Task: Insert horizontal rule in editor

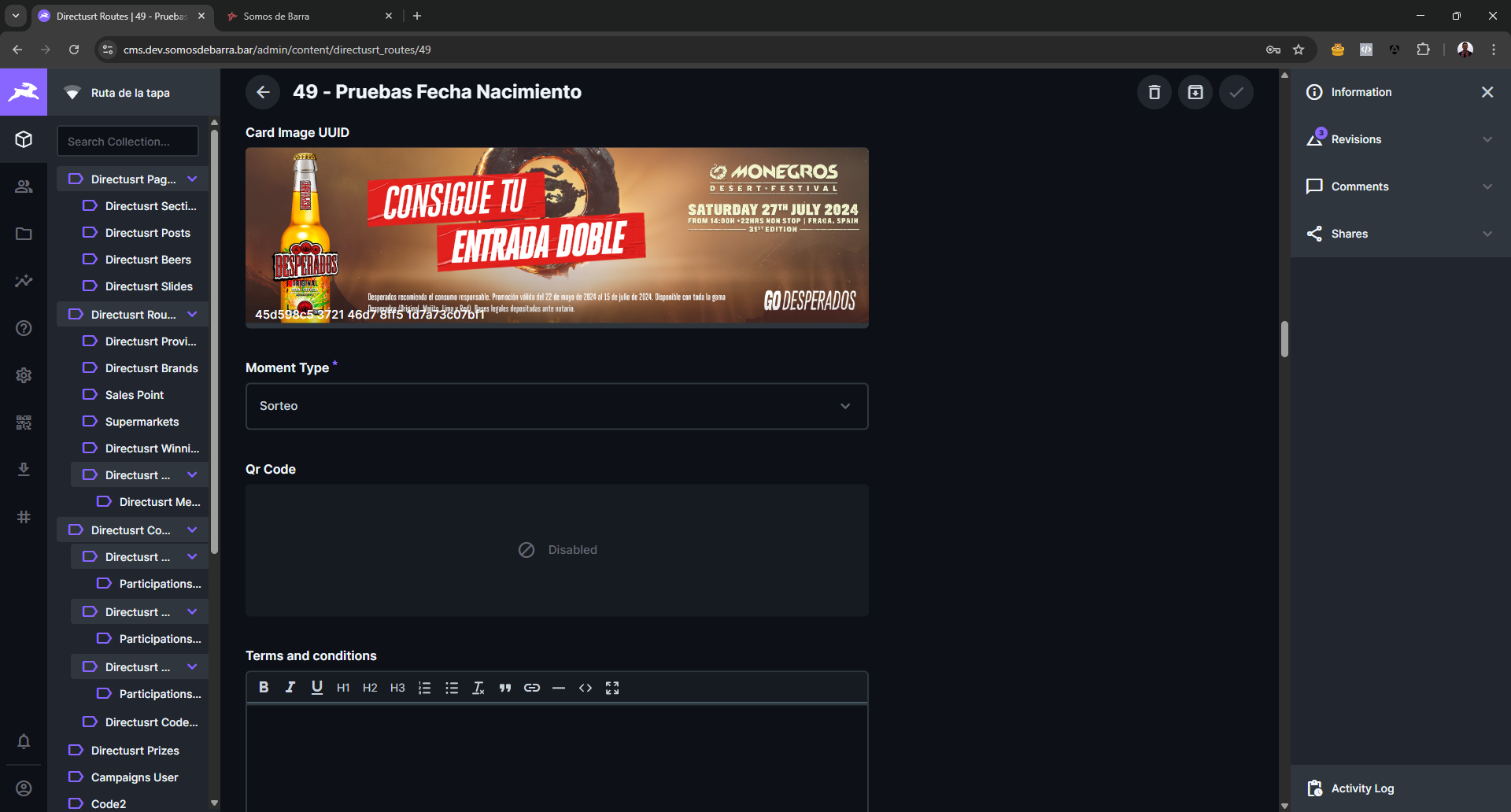Action: tap(559, 688)
